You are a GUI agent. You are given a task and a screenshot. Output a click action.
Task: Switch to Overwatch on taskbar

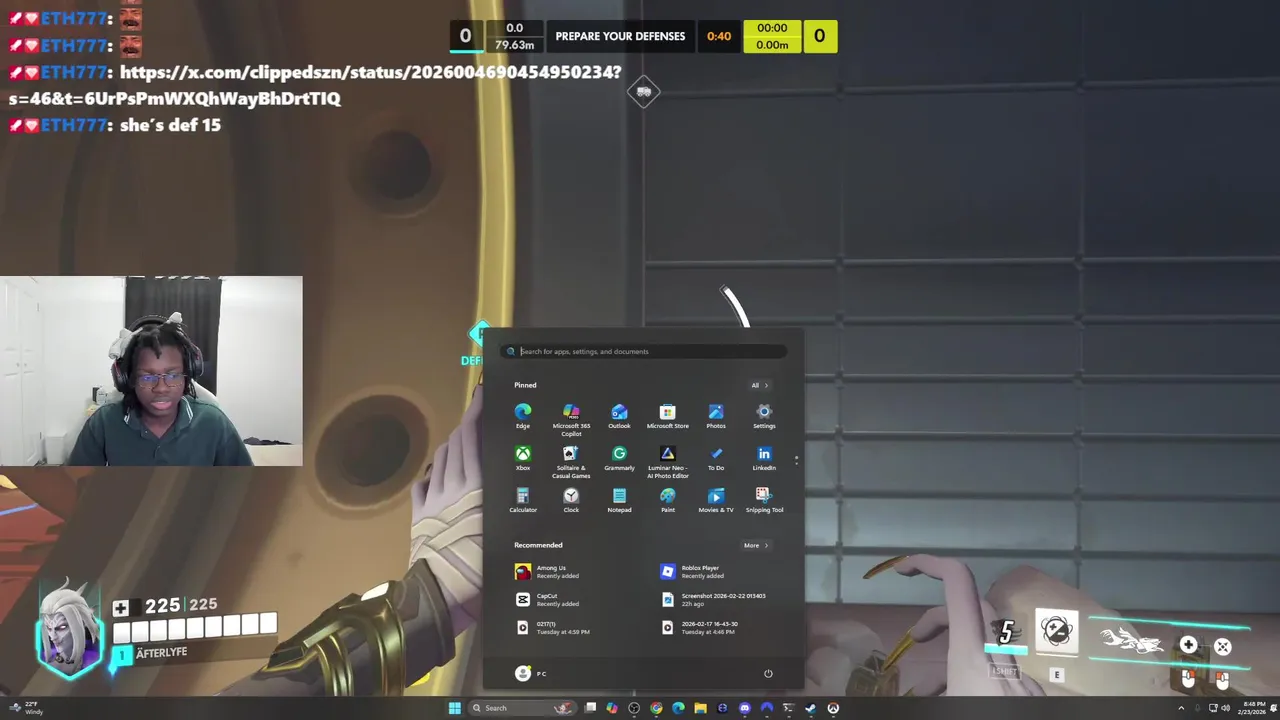[833, 708]
